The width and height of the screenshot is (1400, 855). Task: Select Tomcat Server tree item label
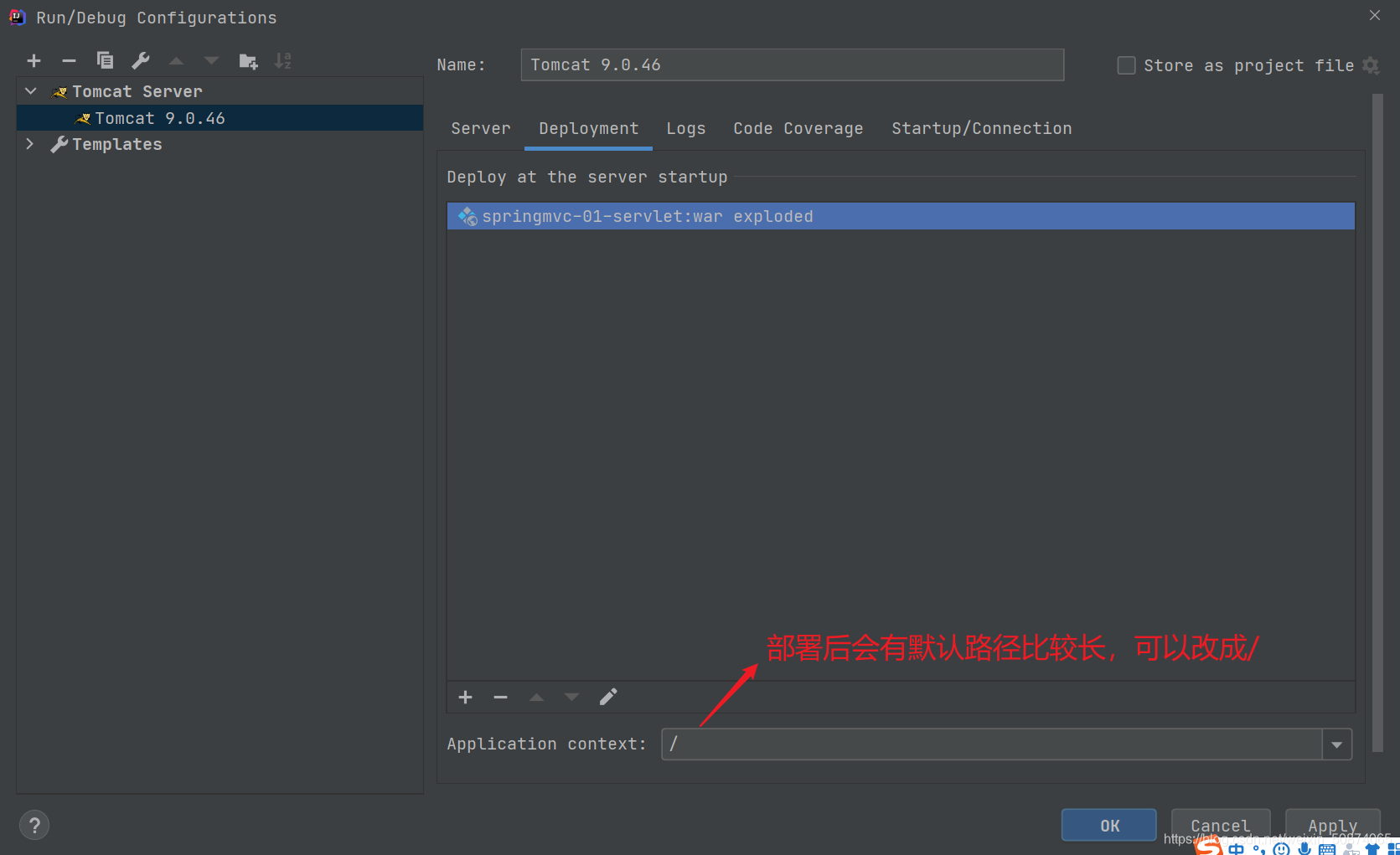137,91
